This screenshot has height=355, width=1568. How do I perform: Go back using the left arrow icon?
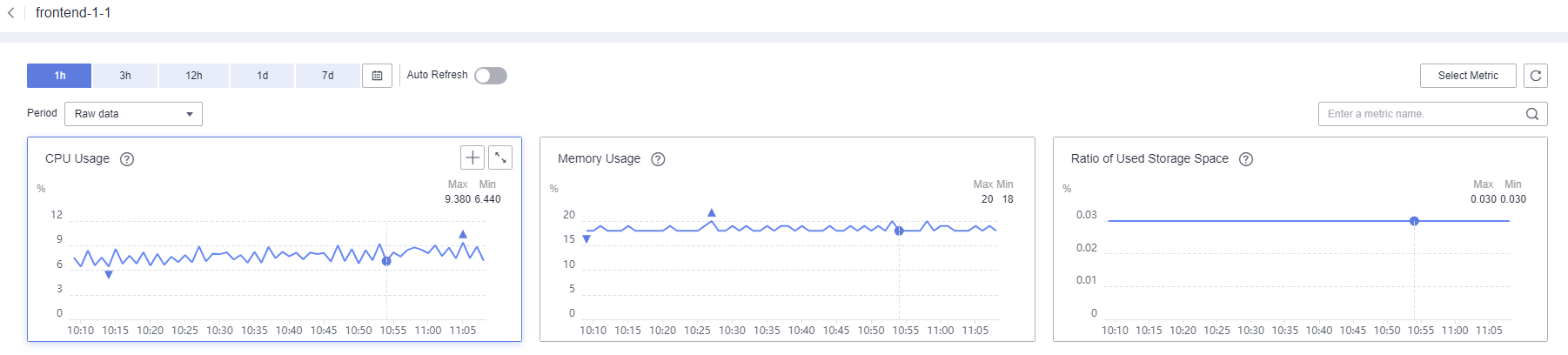[10, 13]
